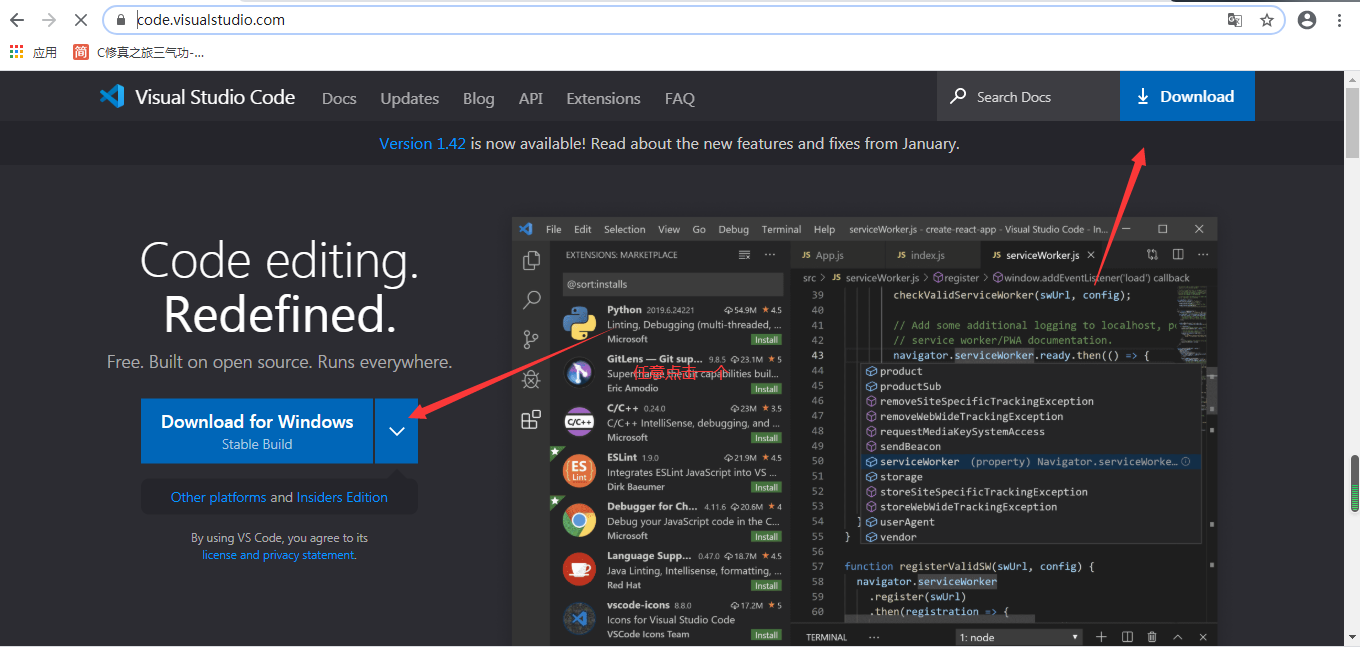Screen dimensions: 1360x652
Task: Click the @sort:installs extension search box
Action: (x=672, y=284)
